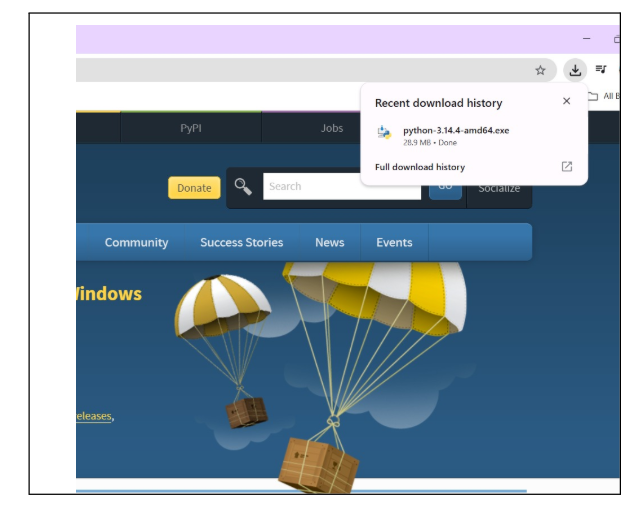Click the GO search button
The height and width of the screenshot is (513, 643).
446,188
